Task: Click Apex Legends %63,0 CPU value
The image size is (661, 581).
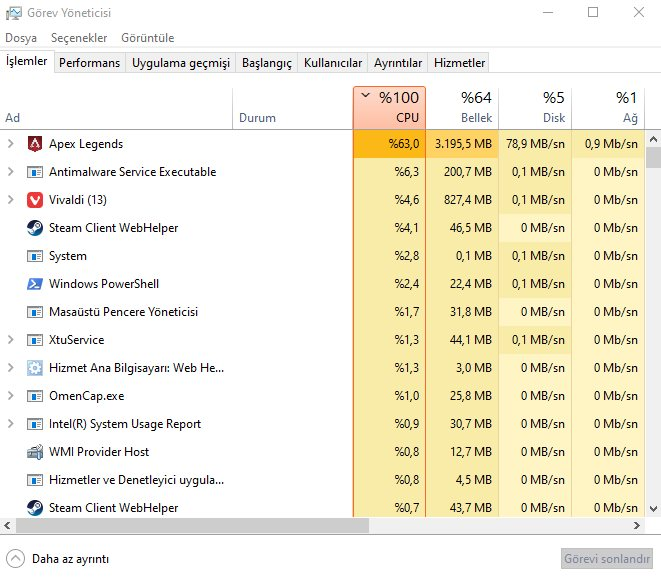Action: pyautogui.click(x=389, y=144)
